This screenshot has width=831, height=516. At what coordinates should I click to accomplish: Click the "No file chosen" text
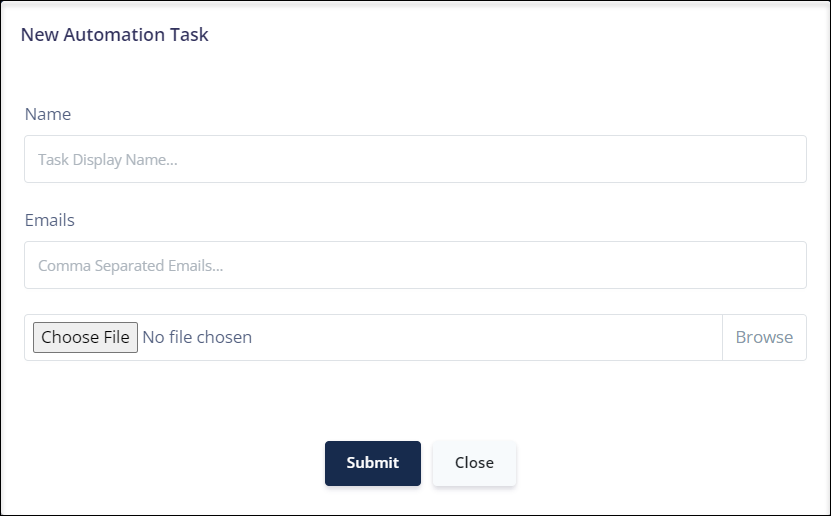point(197,337)
